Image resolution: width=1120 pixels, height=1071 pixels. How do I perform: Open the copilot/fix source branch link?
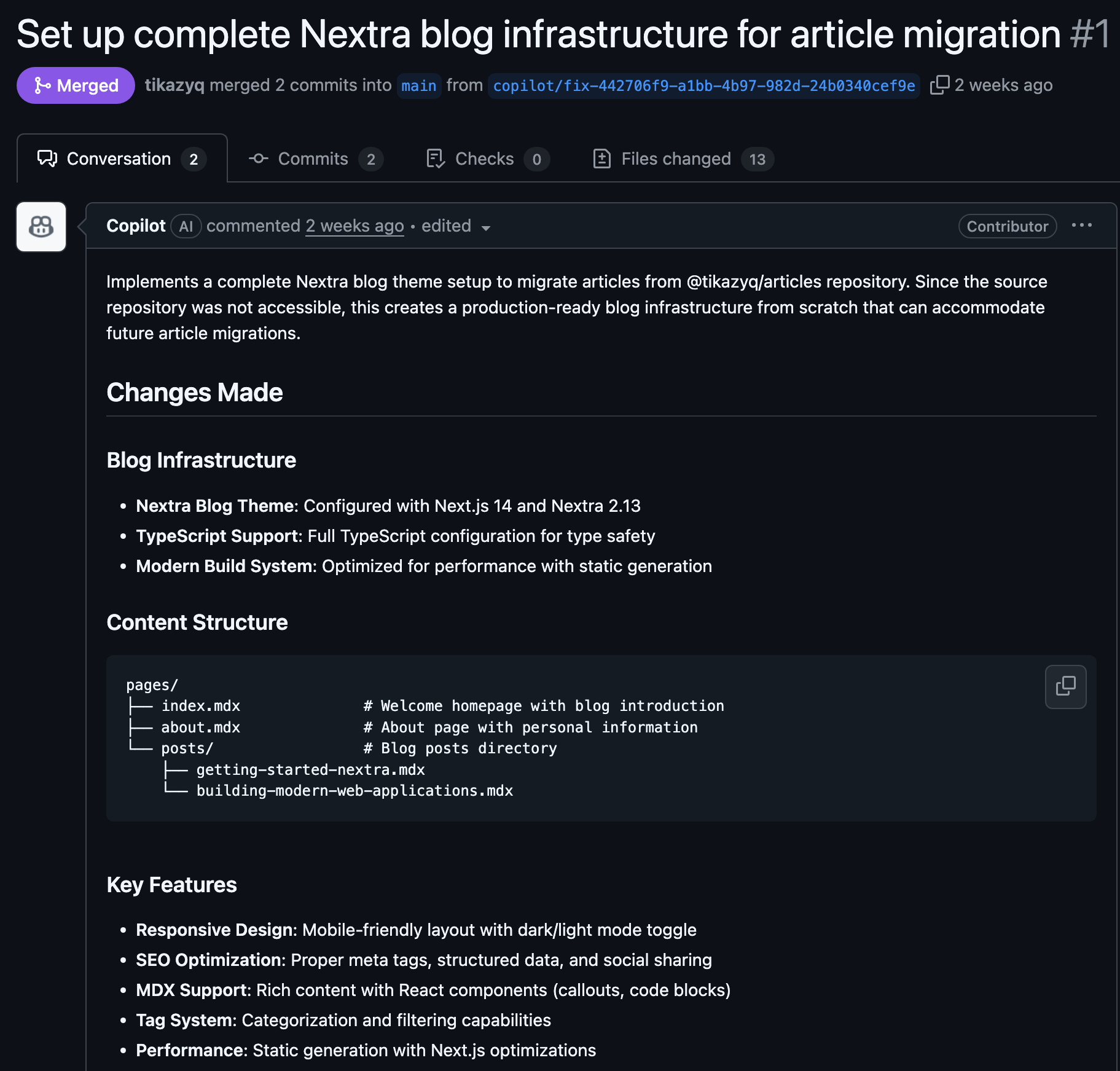pyautogui.click(x=704, y=85)
